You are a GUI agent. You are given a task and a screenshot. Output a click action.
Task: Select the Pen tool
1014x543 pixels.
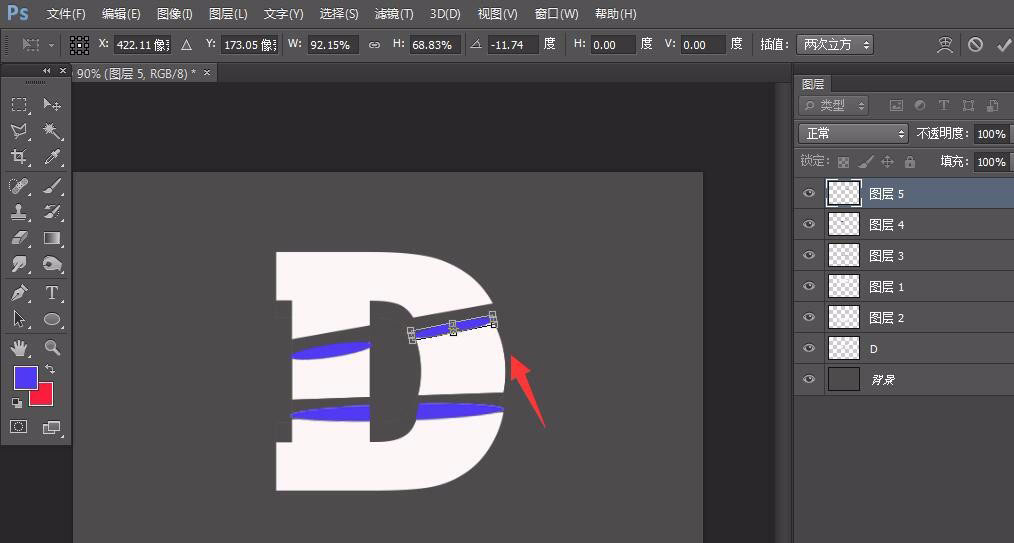pos(19,293)
